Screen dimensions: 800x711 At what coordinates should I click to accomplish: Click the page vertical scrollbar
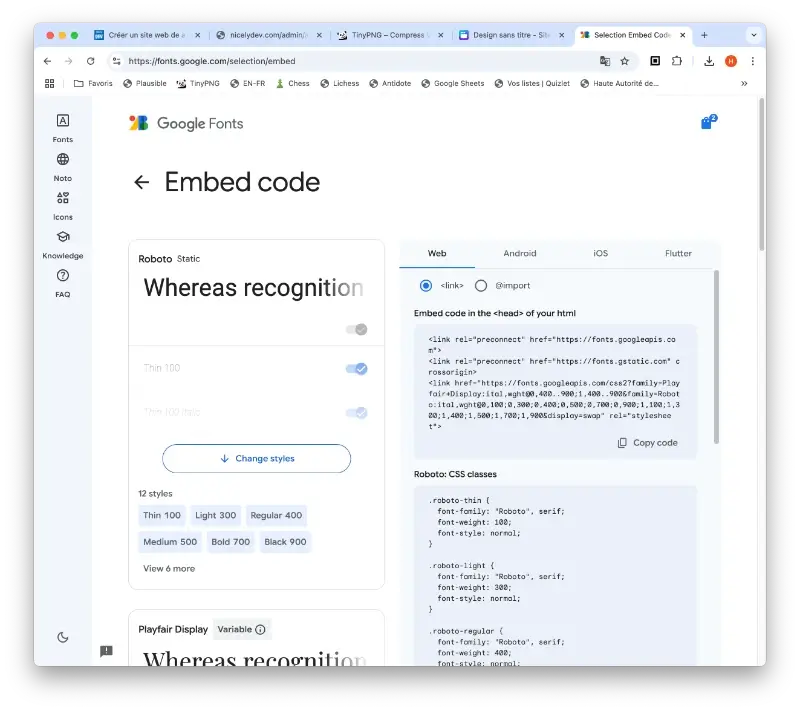pyautogui.click(x=762, y=173)
